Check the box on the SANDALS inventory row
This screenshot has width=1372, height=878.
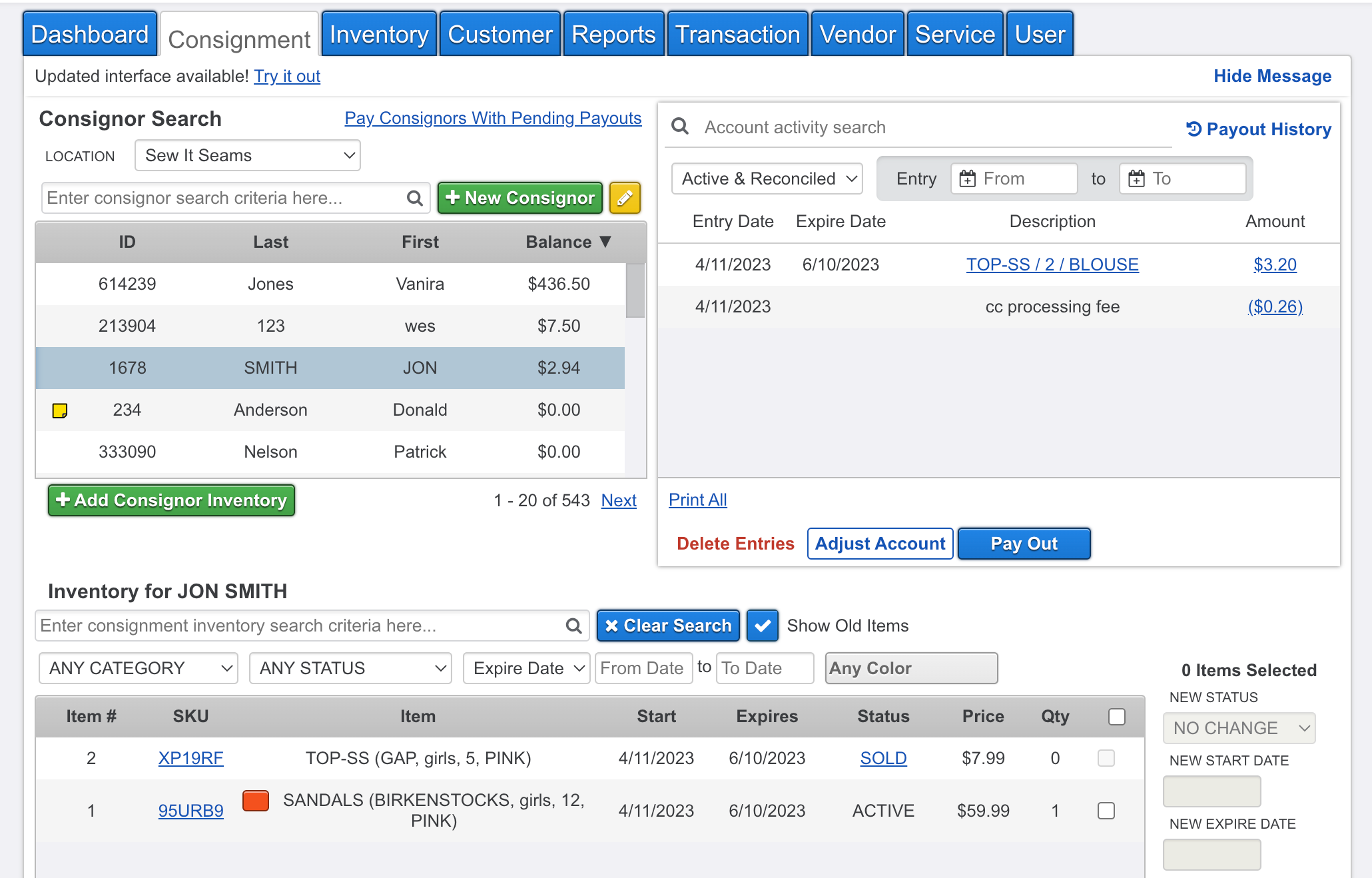pos(1106,811)
